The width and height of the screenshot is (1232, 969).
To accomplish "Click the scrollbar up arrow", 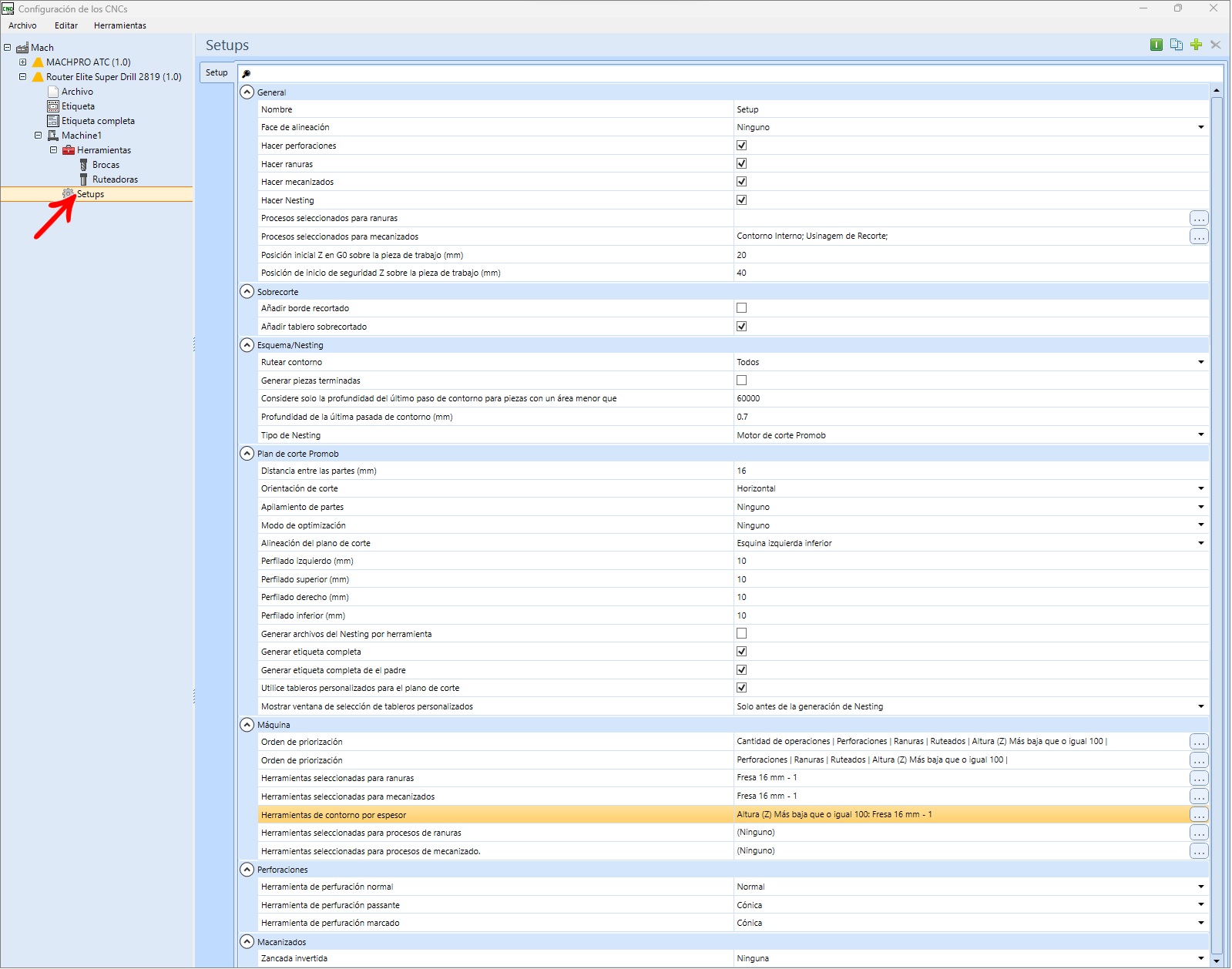I will point(1217,91).
